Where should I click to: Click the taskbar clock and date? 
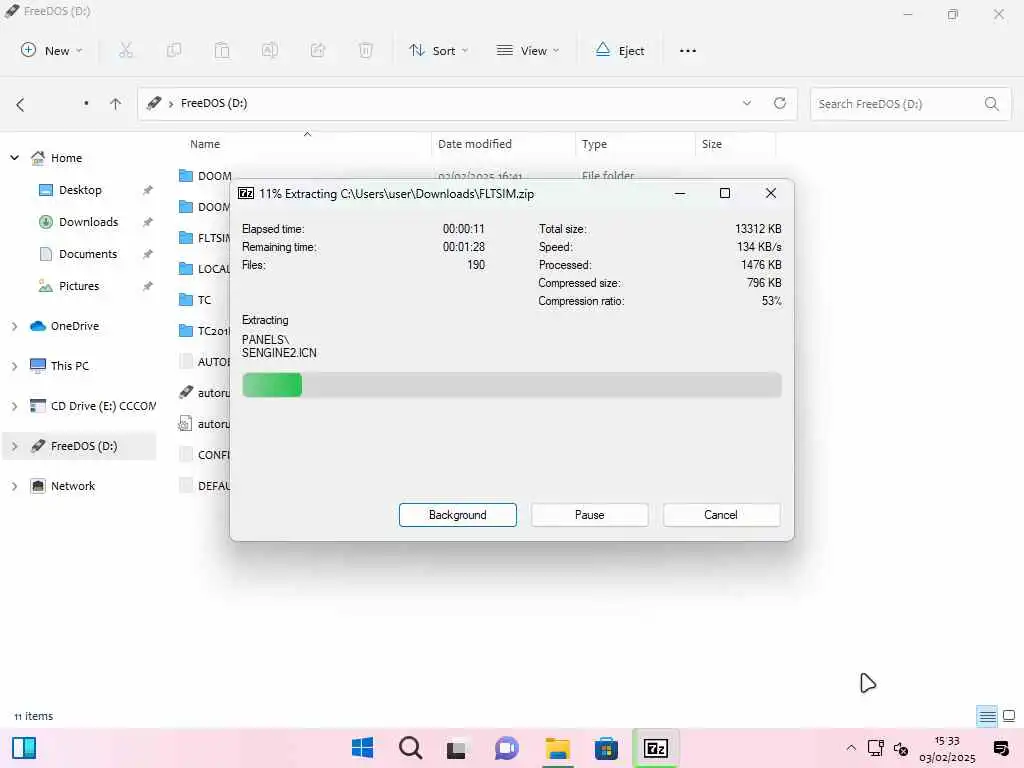(947, 749)
